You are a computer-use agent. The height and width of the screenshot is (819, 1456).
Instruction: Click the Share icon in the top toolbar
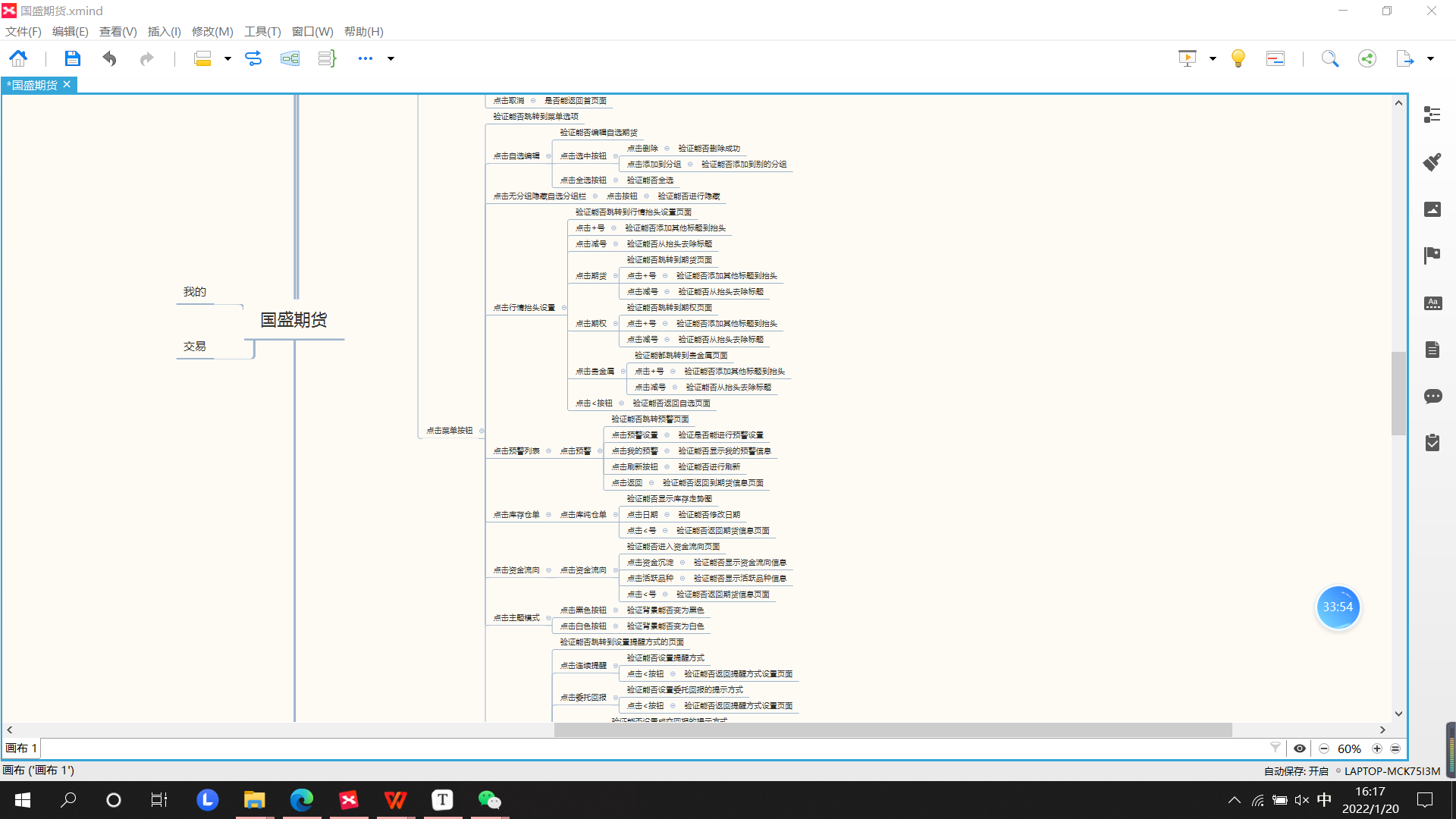pyautogui.click(x=1367, y=58)
